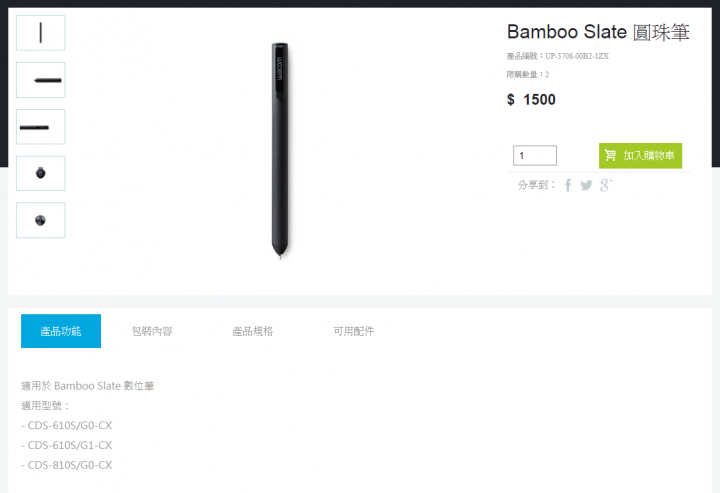This screenshot has height=493, width=720.
Task: Select third thumbnail of pen side view
Action: pos(40,127)
